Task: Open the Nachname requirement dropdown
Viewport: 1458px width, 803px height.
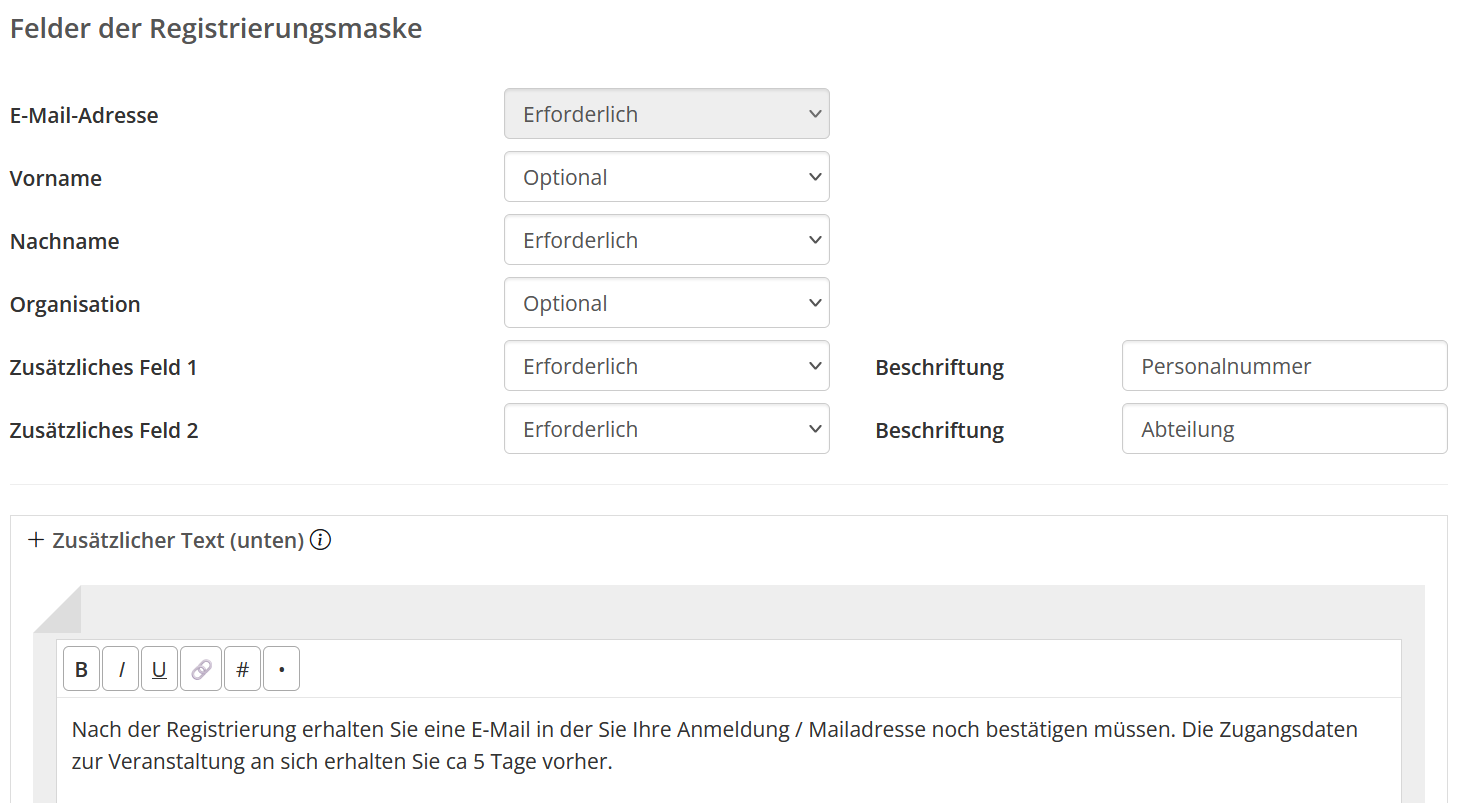Action: (x=666, y=240)
